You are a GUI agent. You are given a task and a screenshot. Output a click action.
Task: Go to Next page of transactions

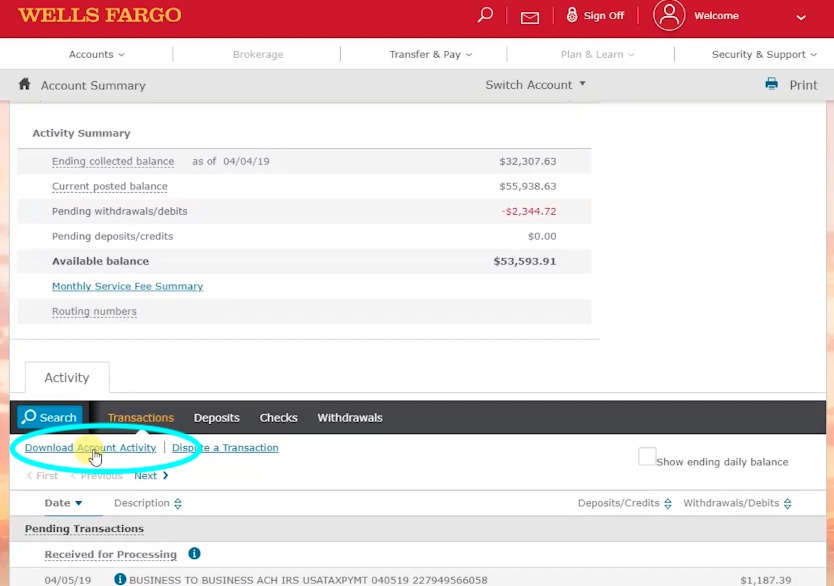151,475
